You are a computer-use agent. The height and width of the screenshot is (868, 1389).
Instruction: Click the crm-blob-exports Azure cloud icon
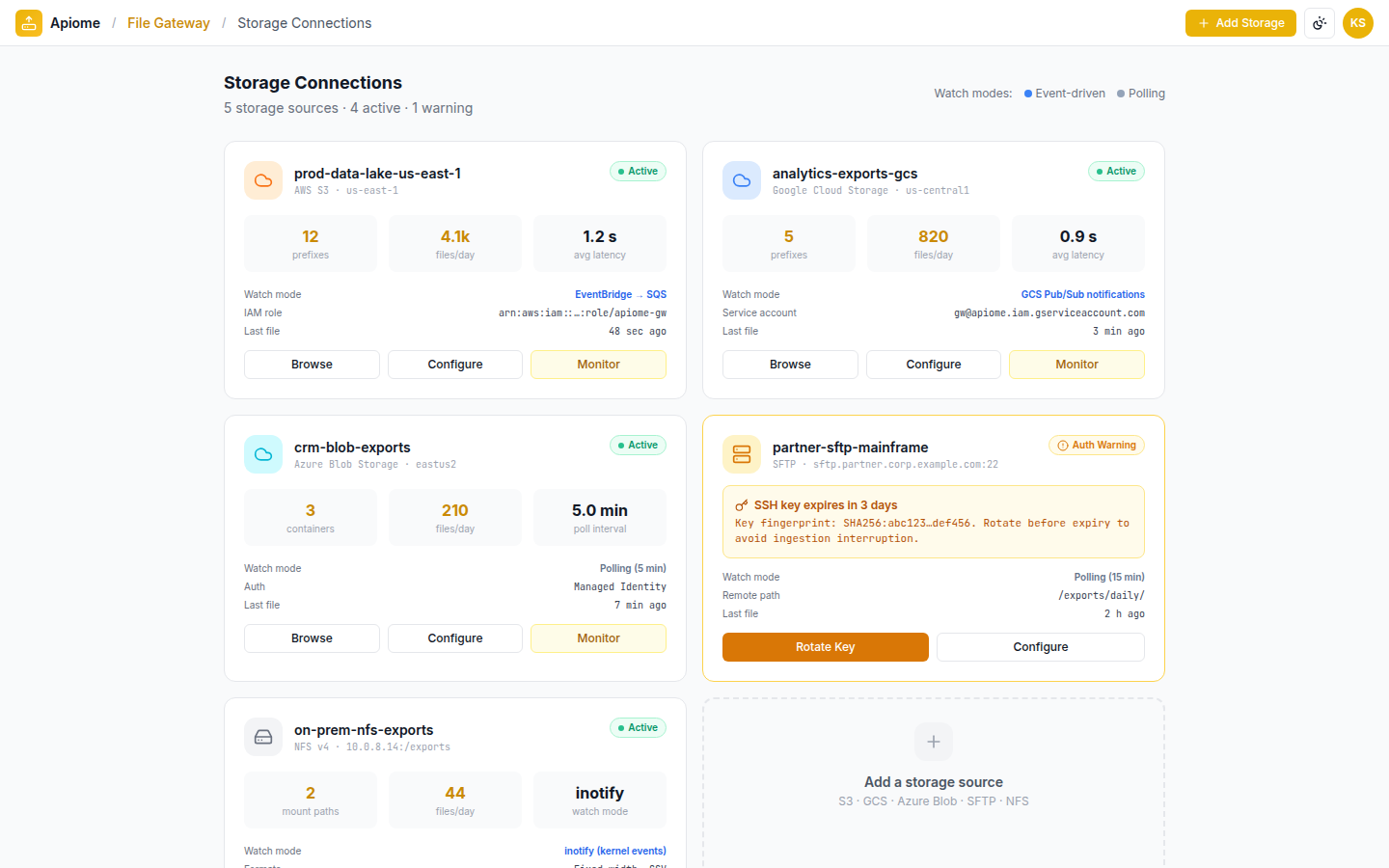point(263,454)
